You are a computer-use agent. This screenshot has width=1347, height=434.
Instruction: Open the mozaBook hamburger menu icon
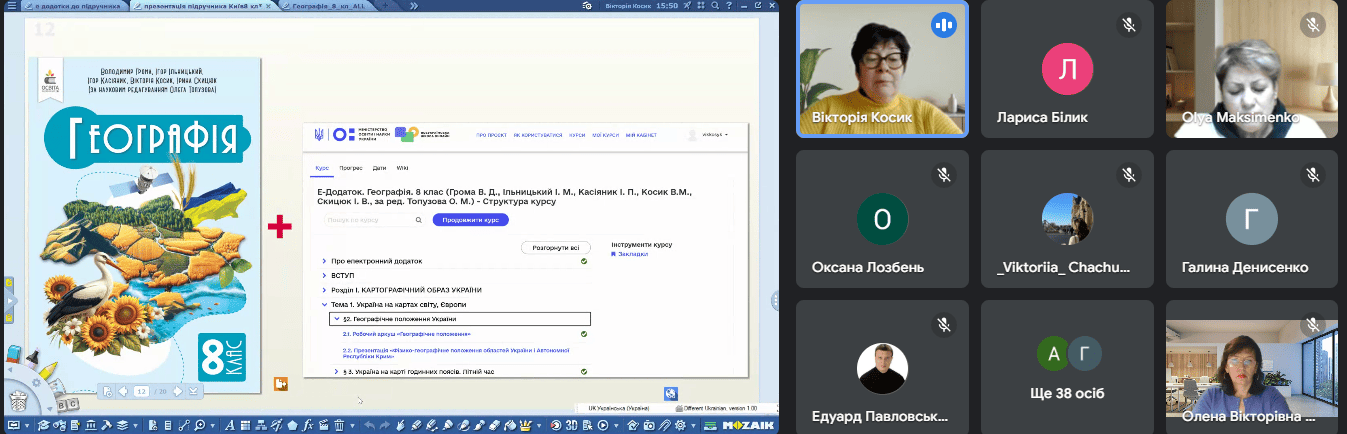[12, 5]
